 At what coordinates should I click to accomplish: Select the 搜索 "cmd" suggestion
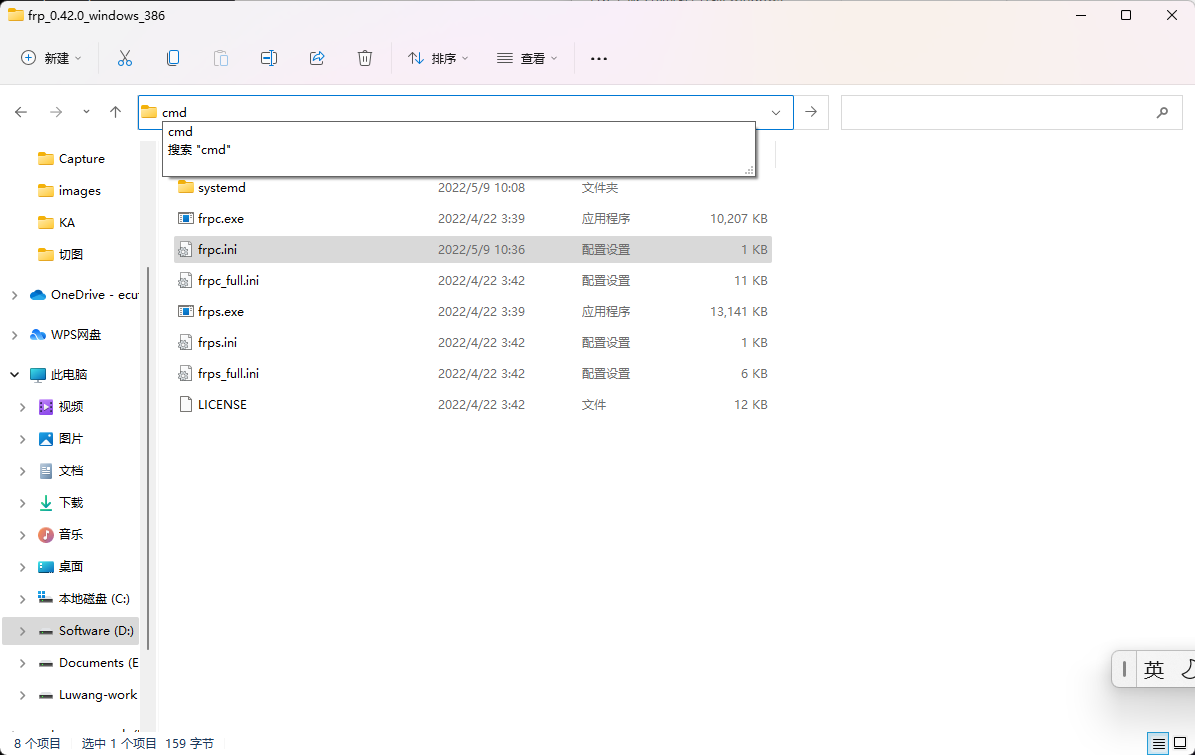coord(200,150)
